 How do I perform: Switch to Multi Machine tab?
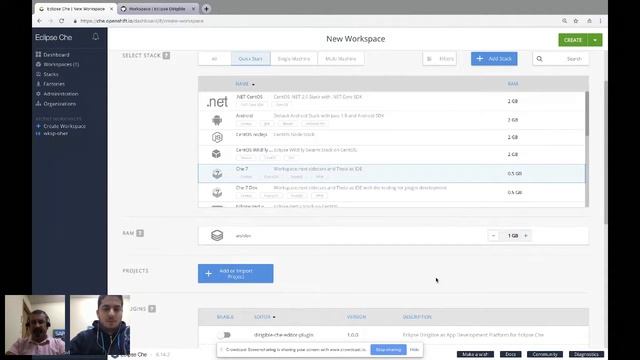tap(340, 59)
